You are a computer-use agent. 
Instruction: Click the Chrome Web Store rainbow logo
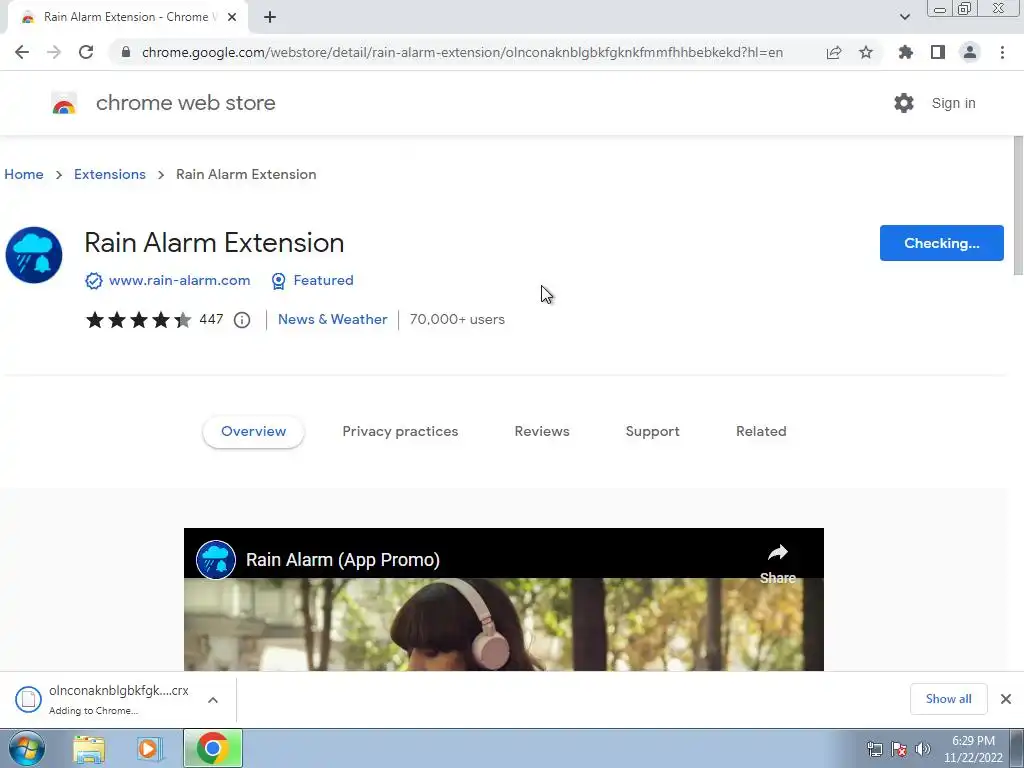(64, 103)
